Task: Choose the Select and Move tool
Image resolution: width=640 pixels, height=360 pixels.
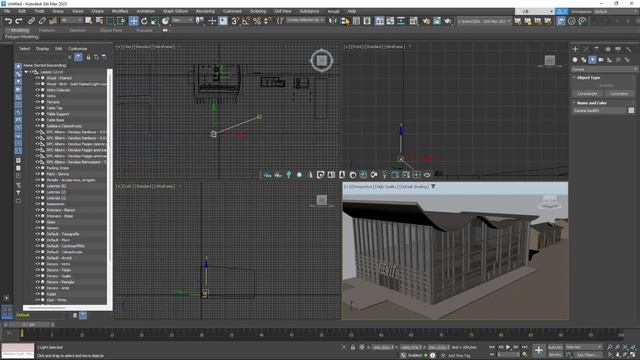Action: pyautogui.click(x=133, y=21)
